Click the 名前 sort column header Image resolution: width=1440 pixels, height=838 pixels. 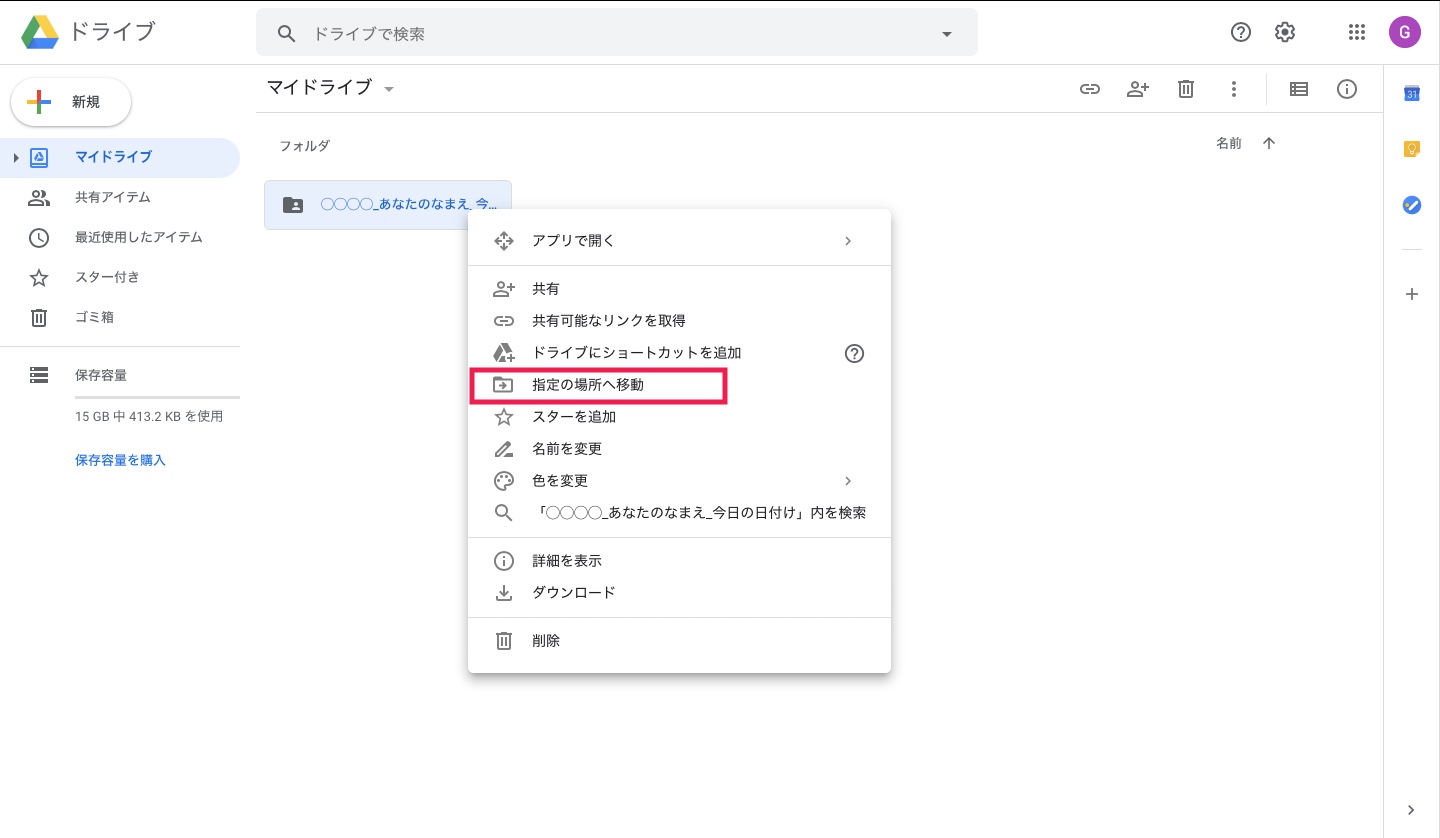[1229, 144]
